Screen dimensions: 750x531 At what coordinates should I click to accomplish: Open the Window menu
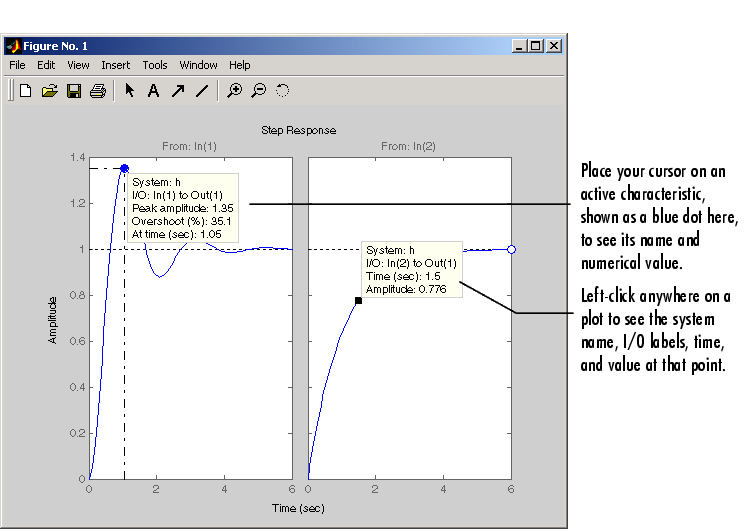198,65
